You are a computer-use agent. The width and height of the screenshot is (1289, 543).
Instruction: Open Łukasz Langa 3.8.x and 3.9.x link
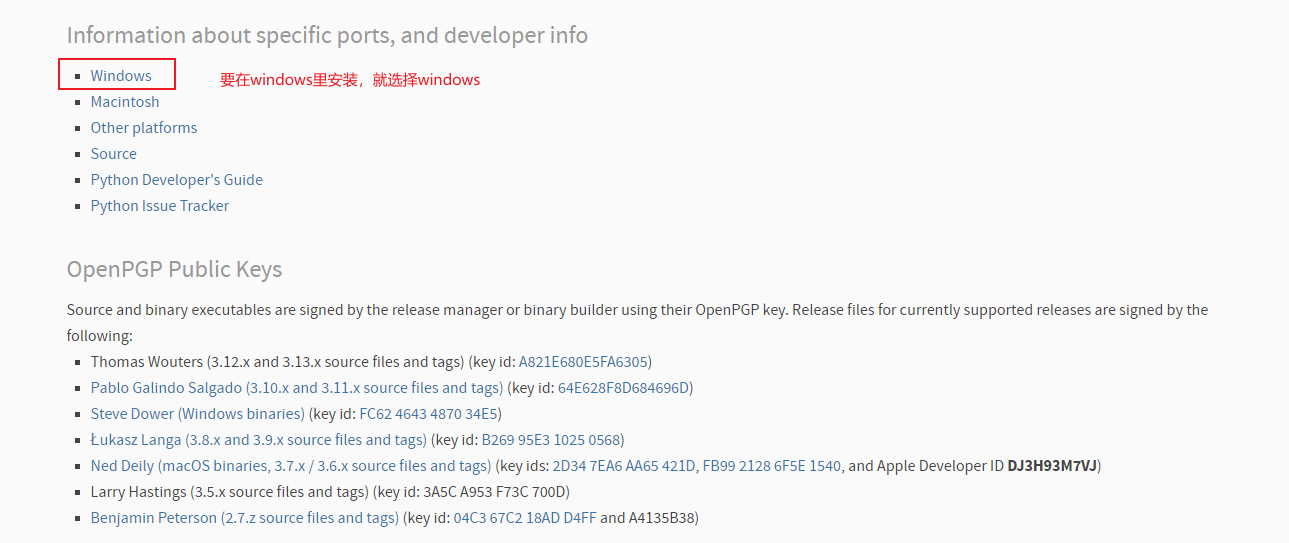258,440
